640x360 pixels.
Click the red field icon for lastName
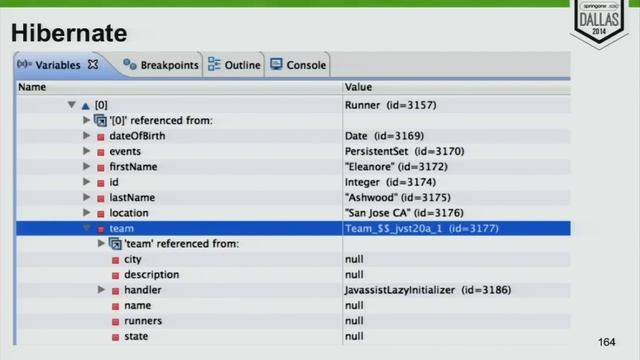pos(101,198)
